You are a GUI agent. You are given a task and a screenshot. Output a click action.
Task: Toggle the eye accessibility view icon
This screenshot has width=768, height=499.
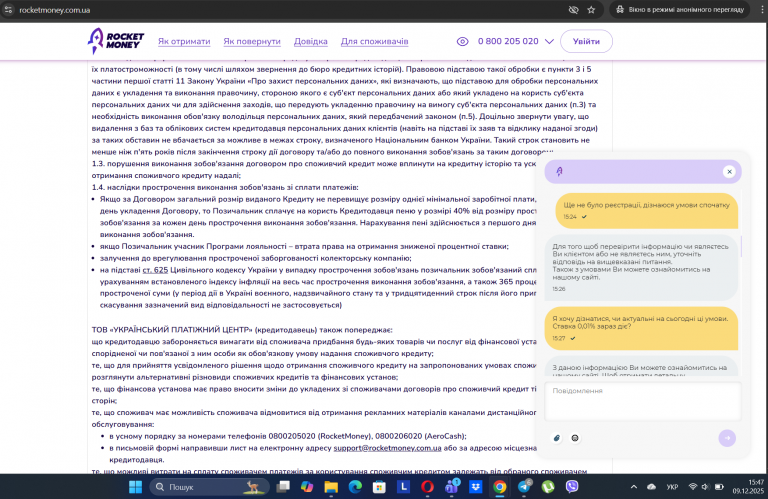[x=462, y=42]
